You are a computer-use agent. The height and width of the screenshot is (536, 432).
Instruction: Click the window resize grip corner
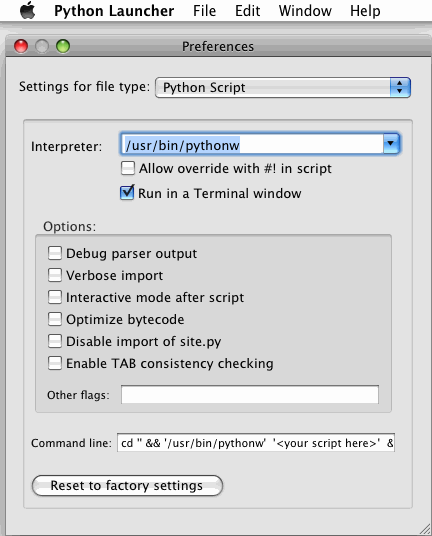(424, 528)
